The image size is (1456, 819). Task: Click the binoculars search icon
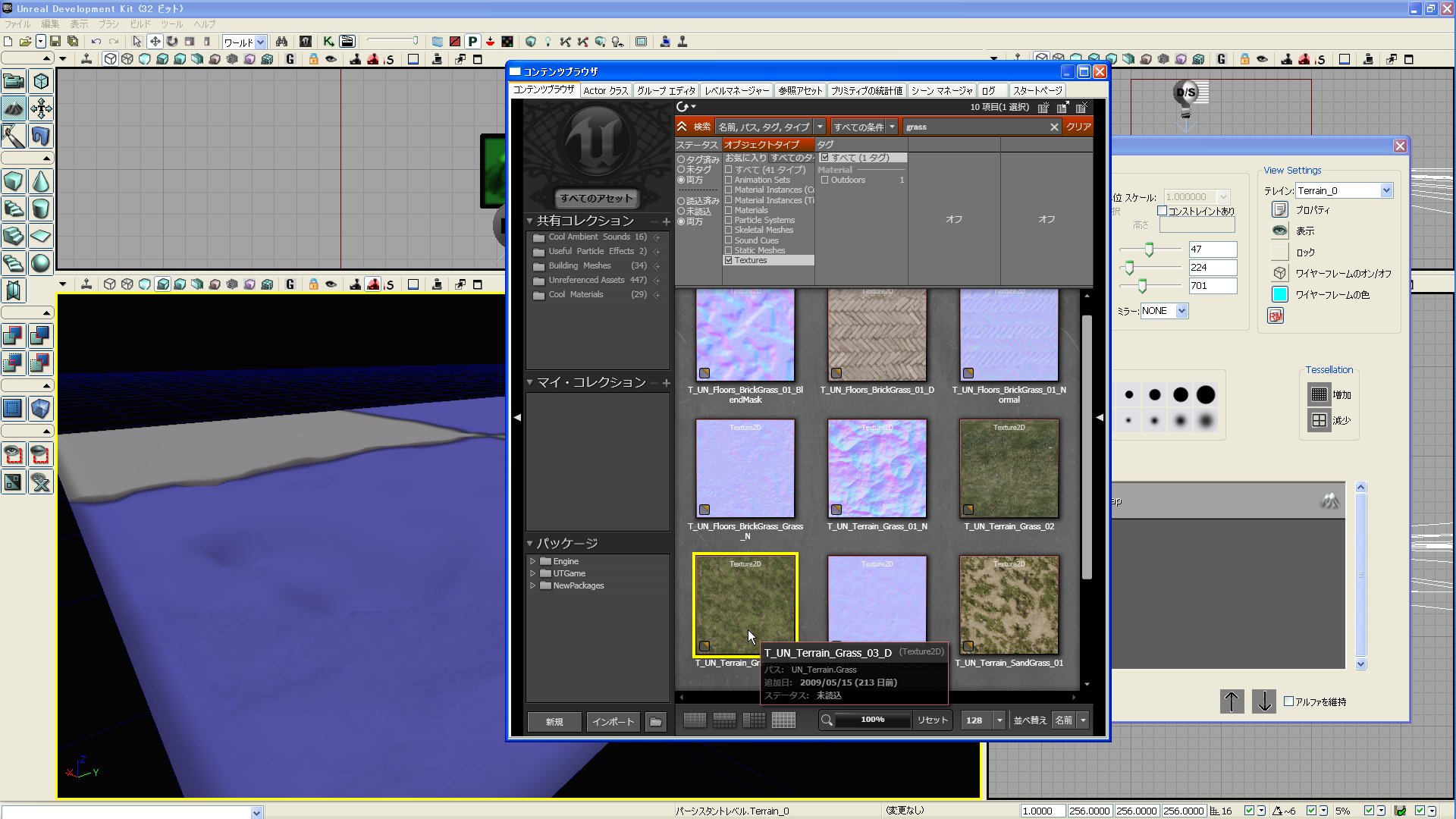(x=281, y=42)
